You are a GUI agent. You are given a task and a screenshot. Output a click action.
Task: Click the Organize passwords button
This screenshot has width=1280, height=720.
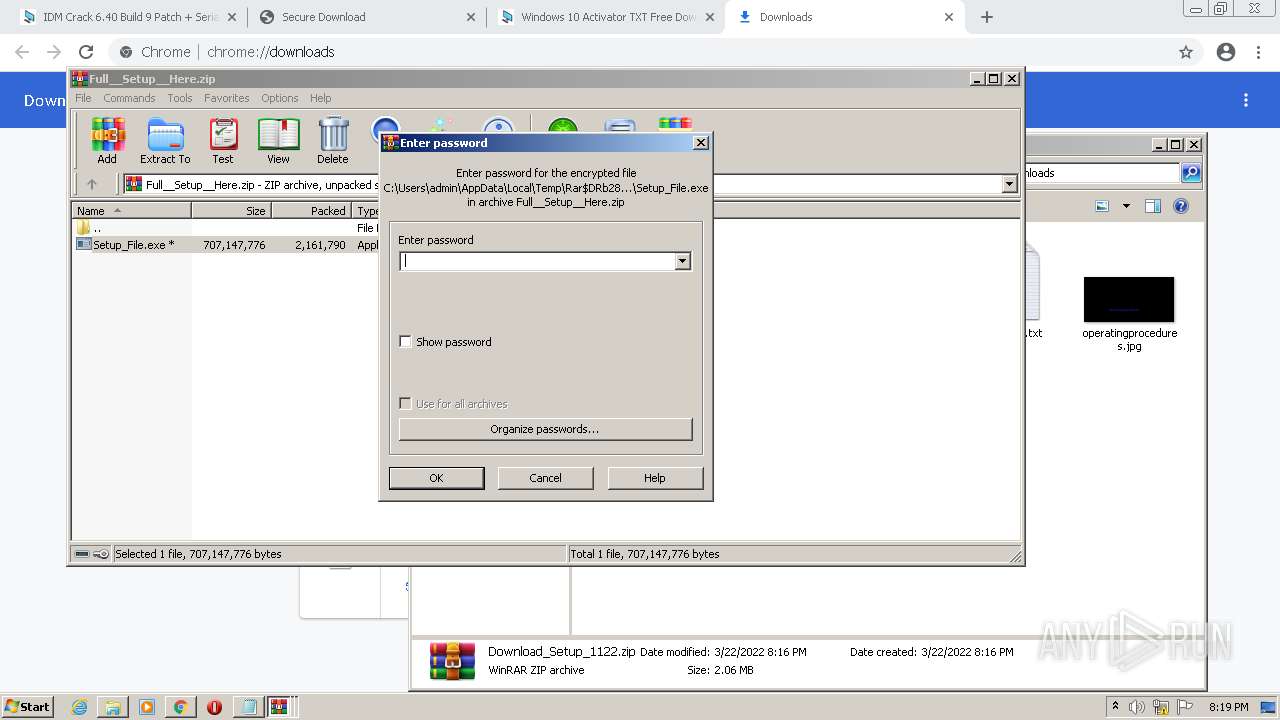[545, 429]
